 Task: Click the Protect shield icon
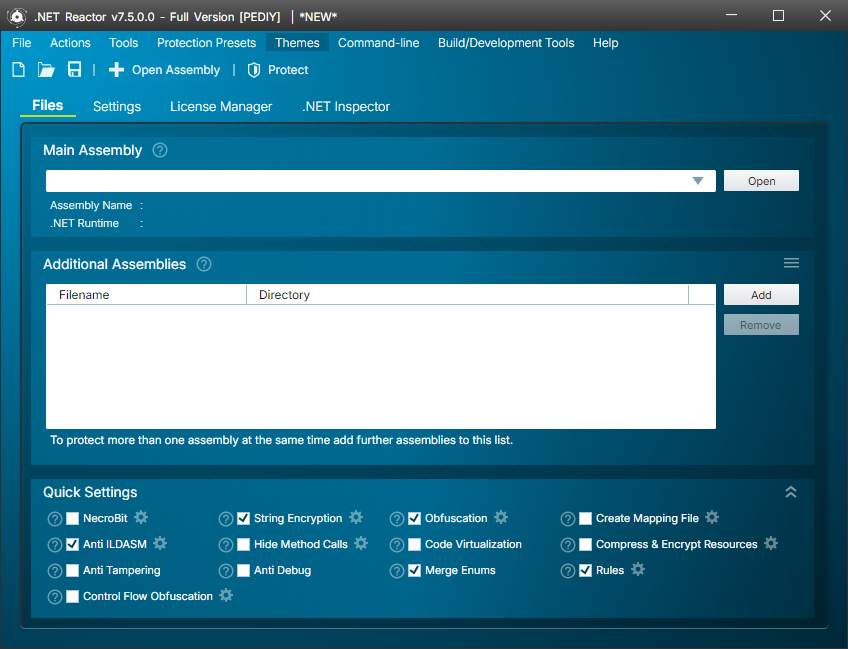[253, 70]
